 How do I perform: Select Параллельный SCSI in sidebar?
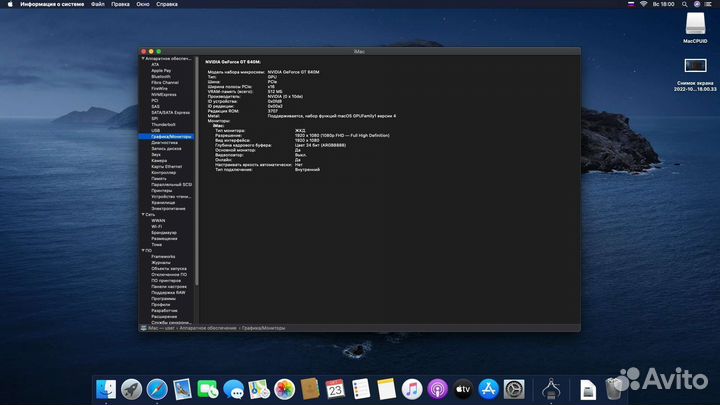(x=172, y=185)
